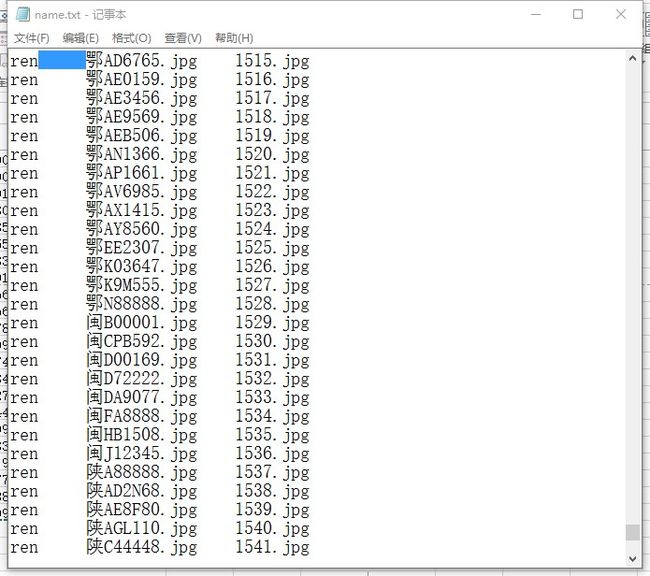Viewport: 650px width, 576px height.
Task: Maximize the name.txt Notepad window
Action: (x=578, y=15)
